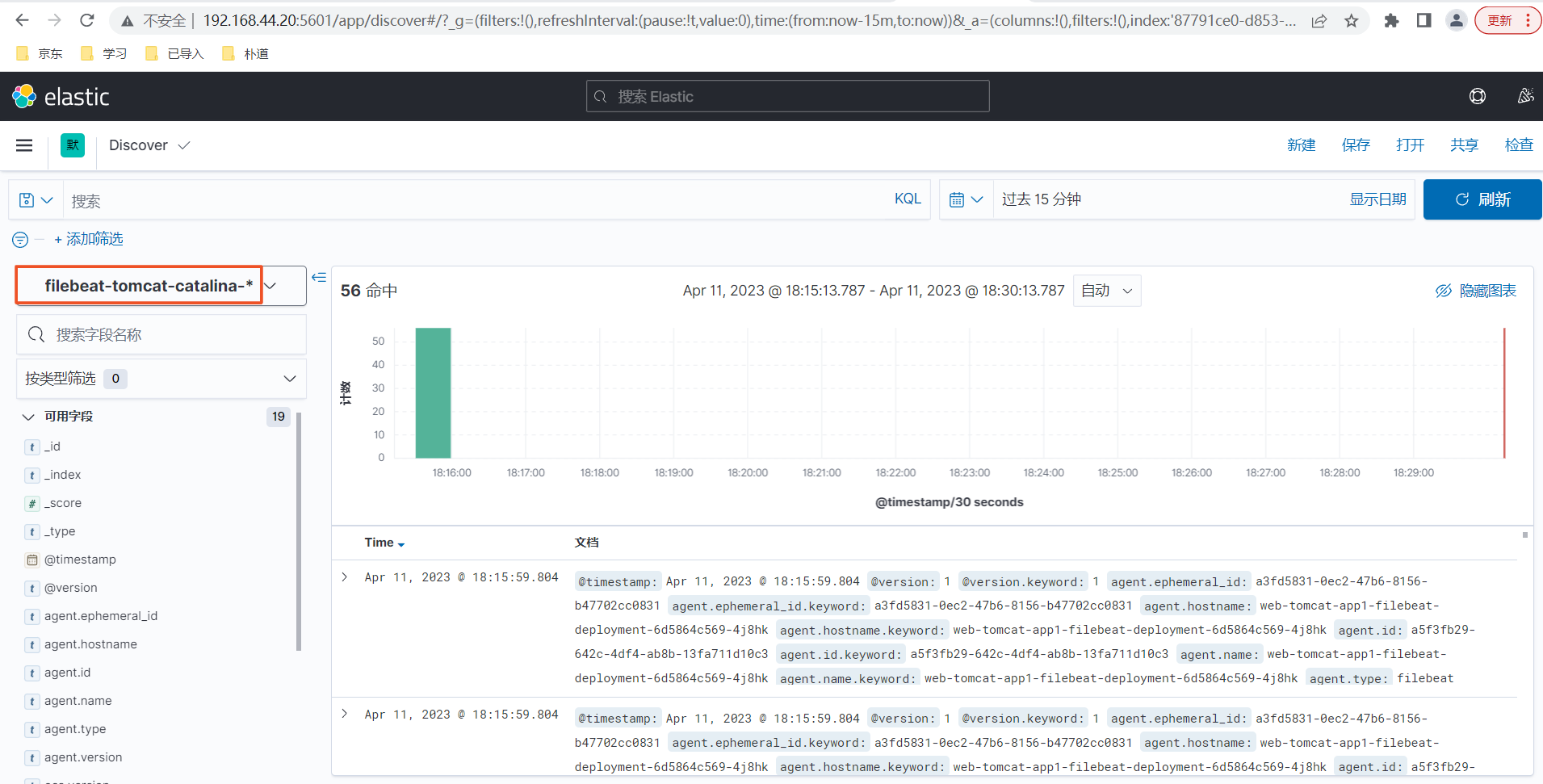Image resolution: width=1543 pixels, height=784 pixels.
Task: Open the 保存 menu item
Action: click(1356, 145)
